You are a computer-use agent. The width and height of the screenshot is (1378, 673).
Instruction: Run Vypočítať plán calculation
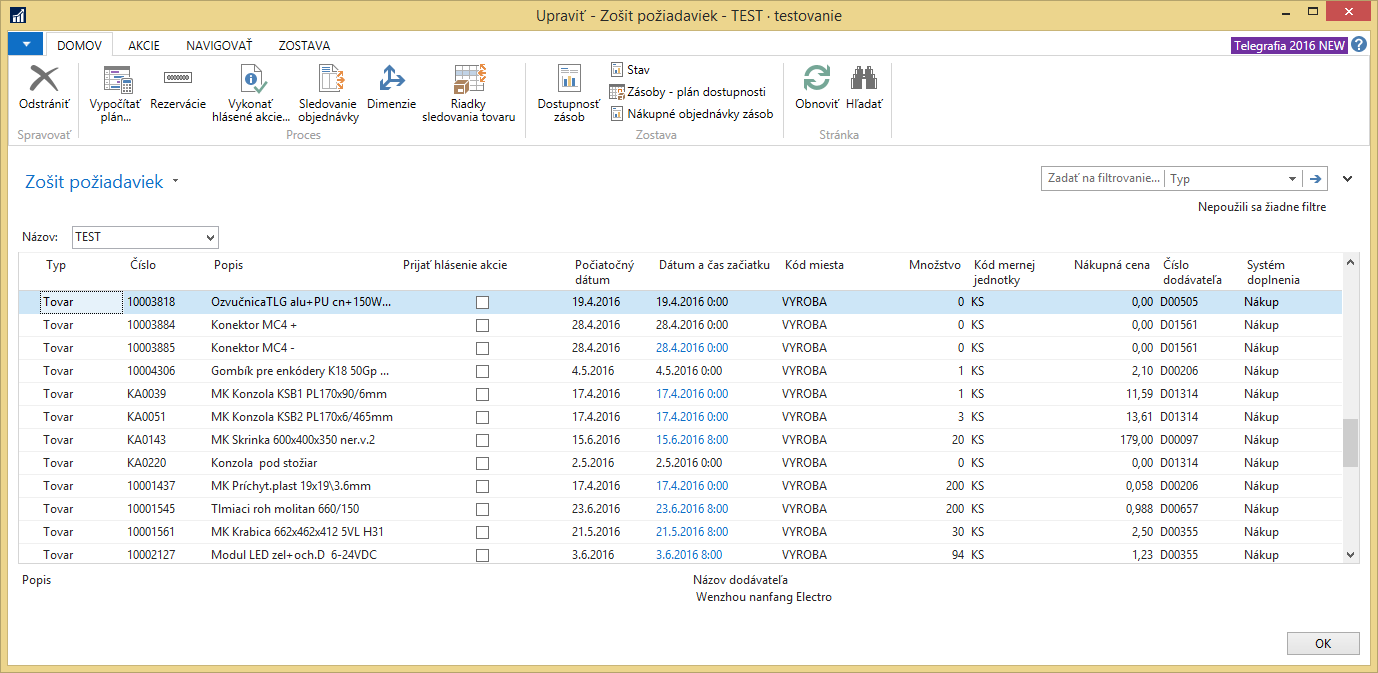115,94
